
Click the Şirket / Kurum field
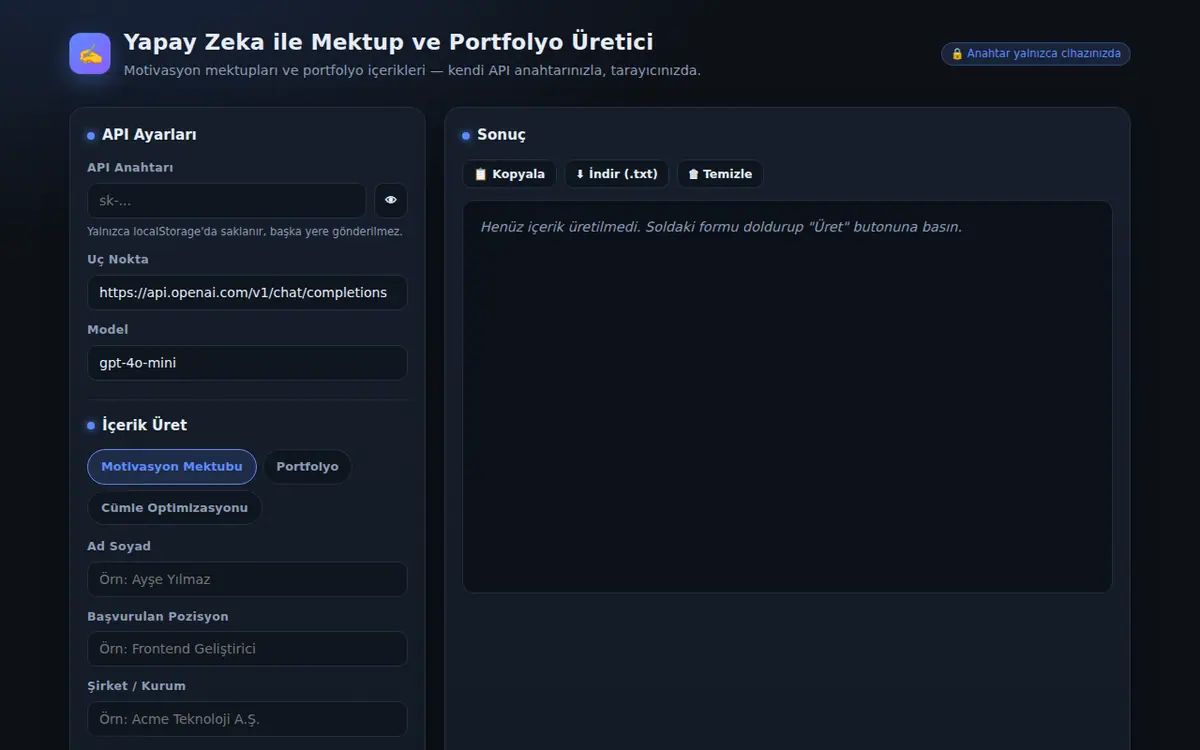[247, 719]
